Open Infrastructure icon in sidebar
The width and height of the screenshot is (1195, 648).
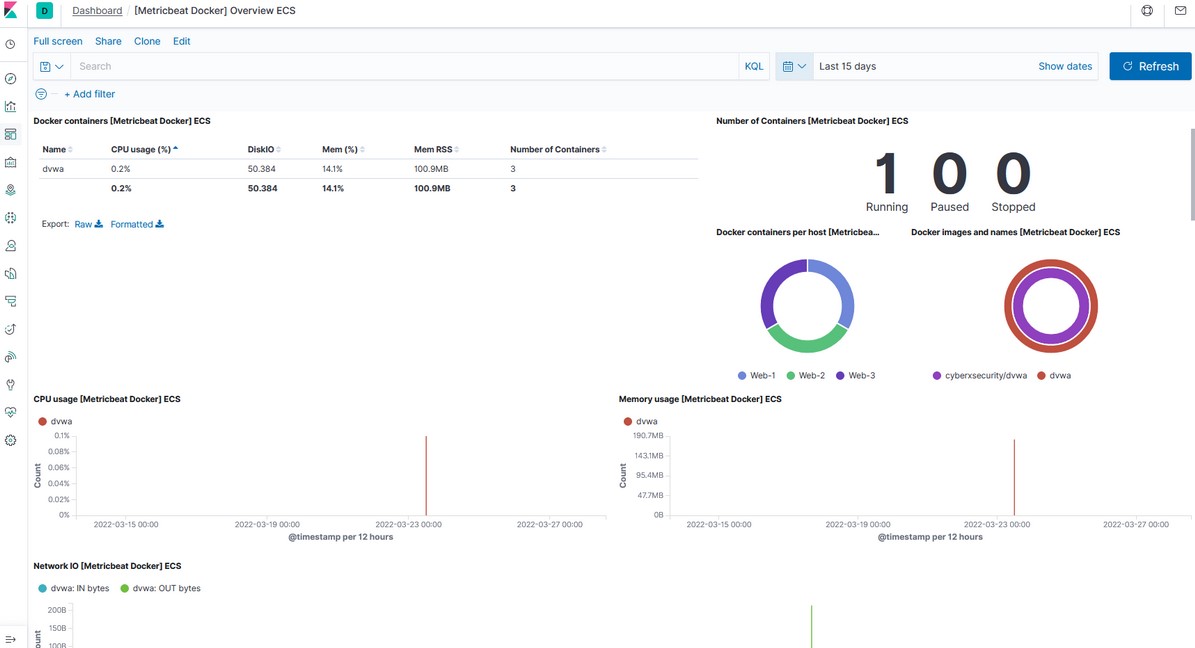[x=11, y=245]
